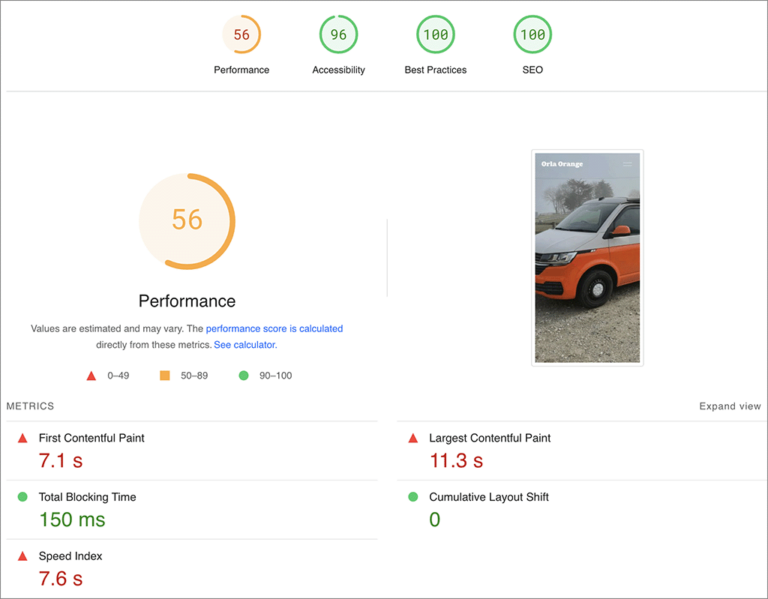Jump to the SEO 100 gauge

click(x=532, y=34)
